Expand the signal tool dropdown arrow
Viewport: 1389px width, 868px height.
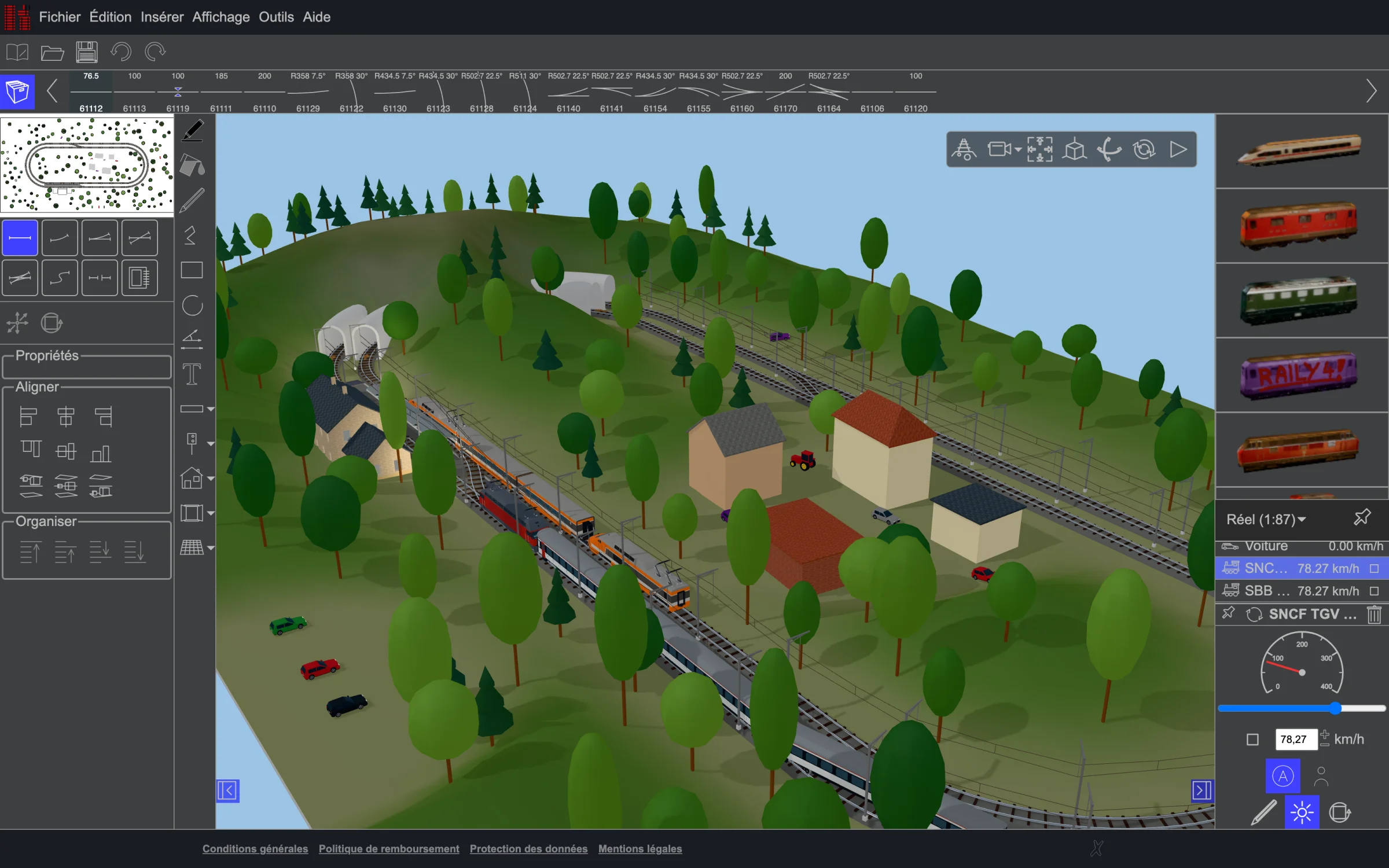pos(211,444)
